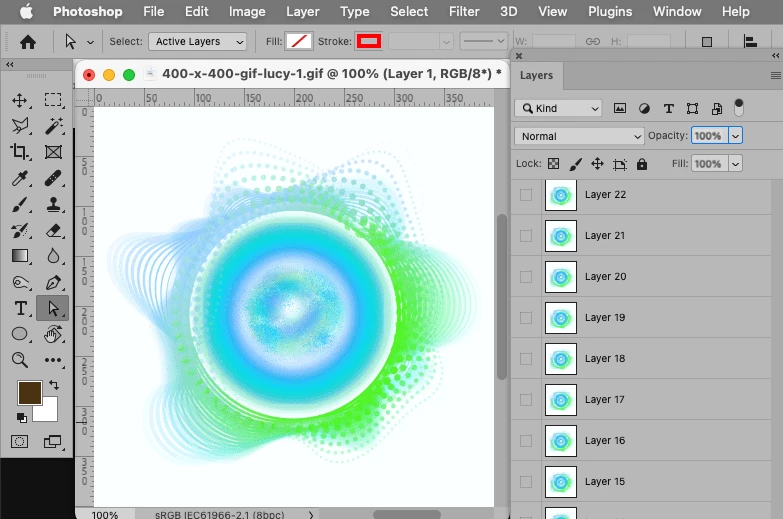Open the Kind filter type dropdown
Viewport: 783px width, 519px height.
click(558, 108)
